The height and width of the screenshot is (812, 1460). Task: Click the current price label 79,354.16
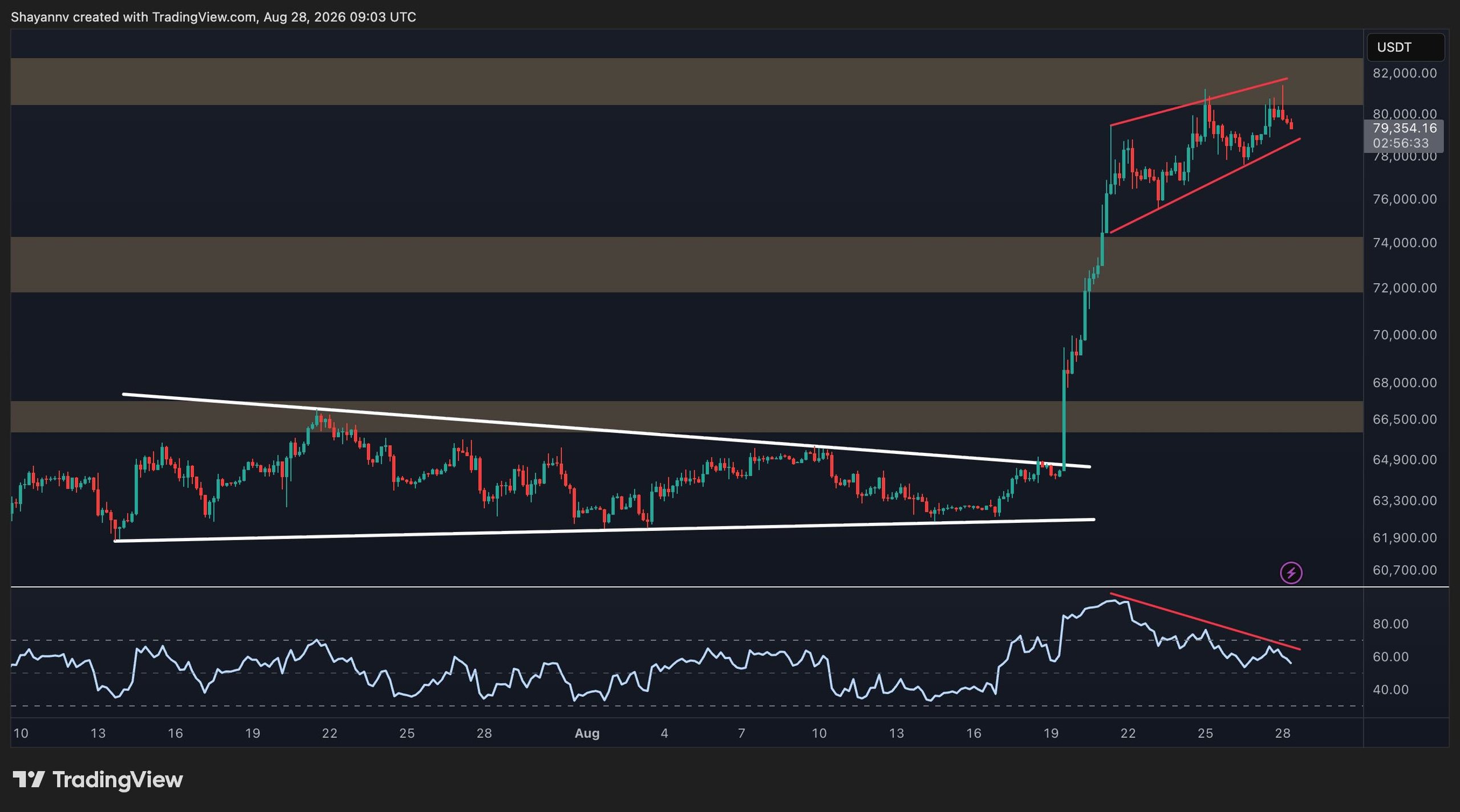(1405, 128)
